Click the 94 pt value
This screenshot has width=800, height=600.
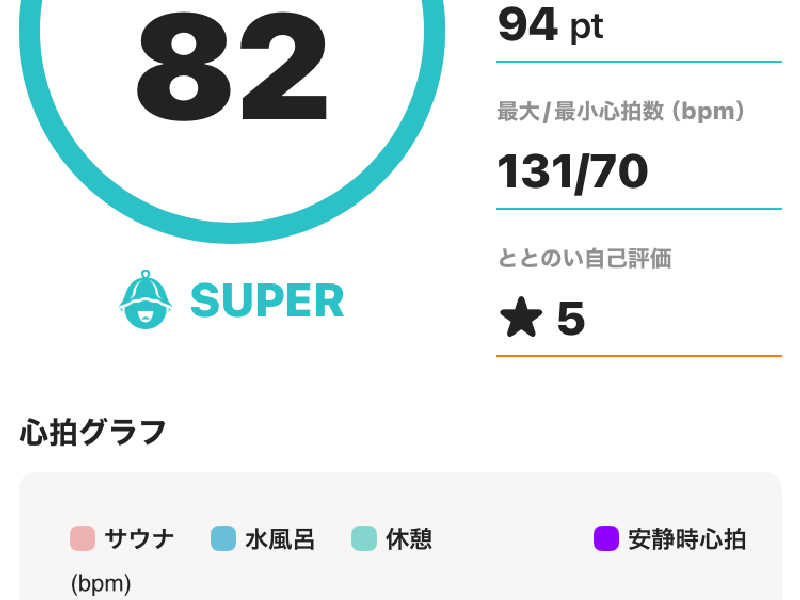[x=551, y=25]
